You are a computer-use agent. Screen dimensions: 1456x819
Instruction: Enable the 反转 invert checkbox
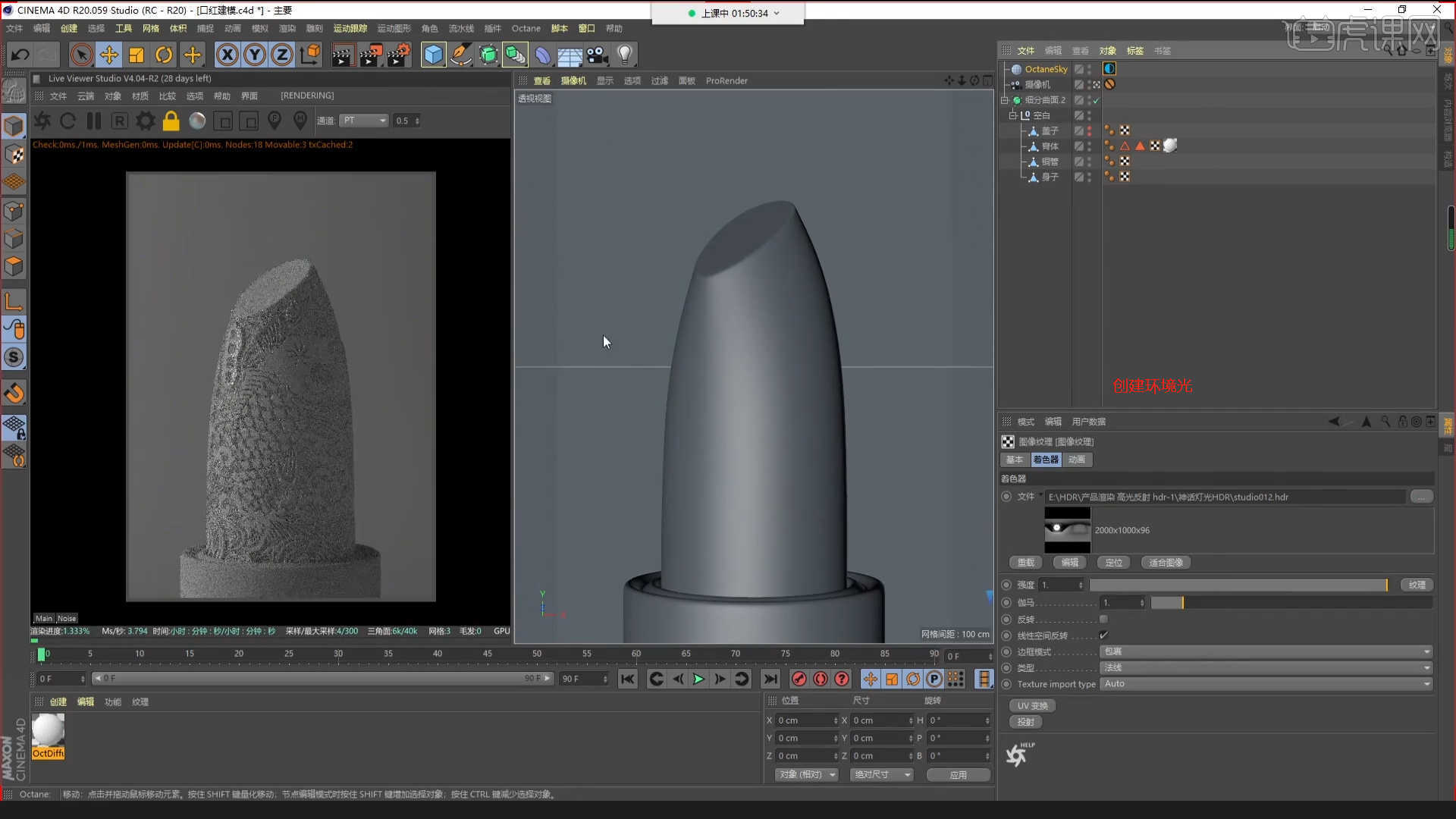pyautogui.click(x=1103, y=620)
